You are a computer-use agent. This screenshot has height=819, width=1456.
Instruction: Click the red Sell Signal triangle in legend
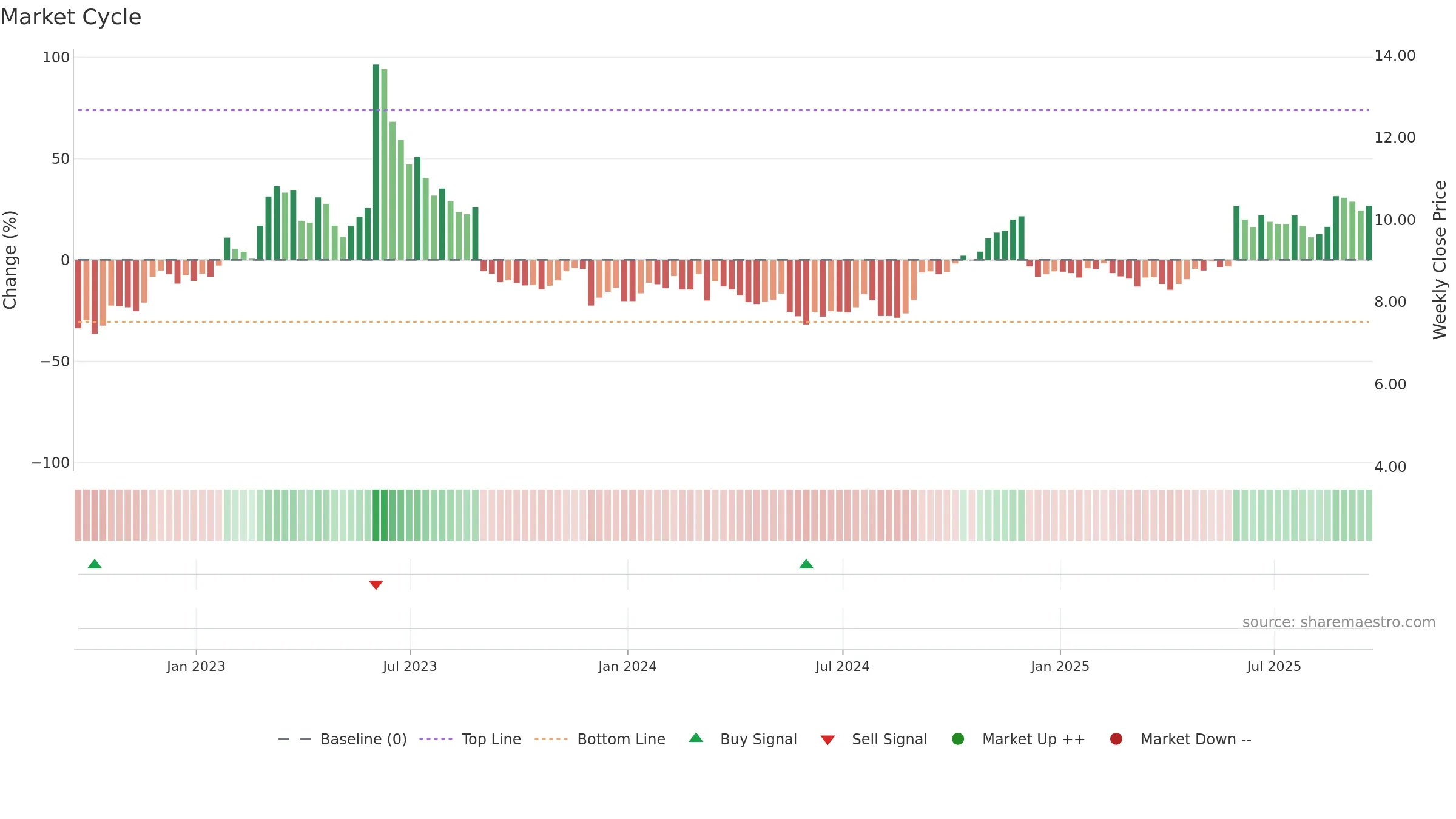point(827,740)
